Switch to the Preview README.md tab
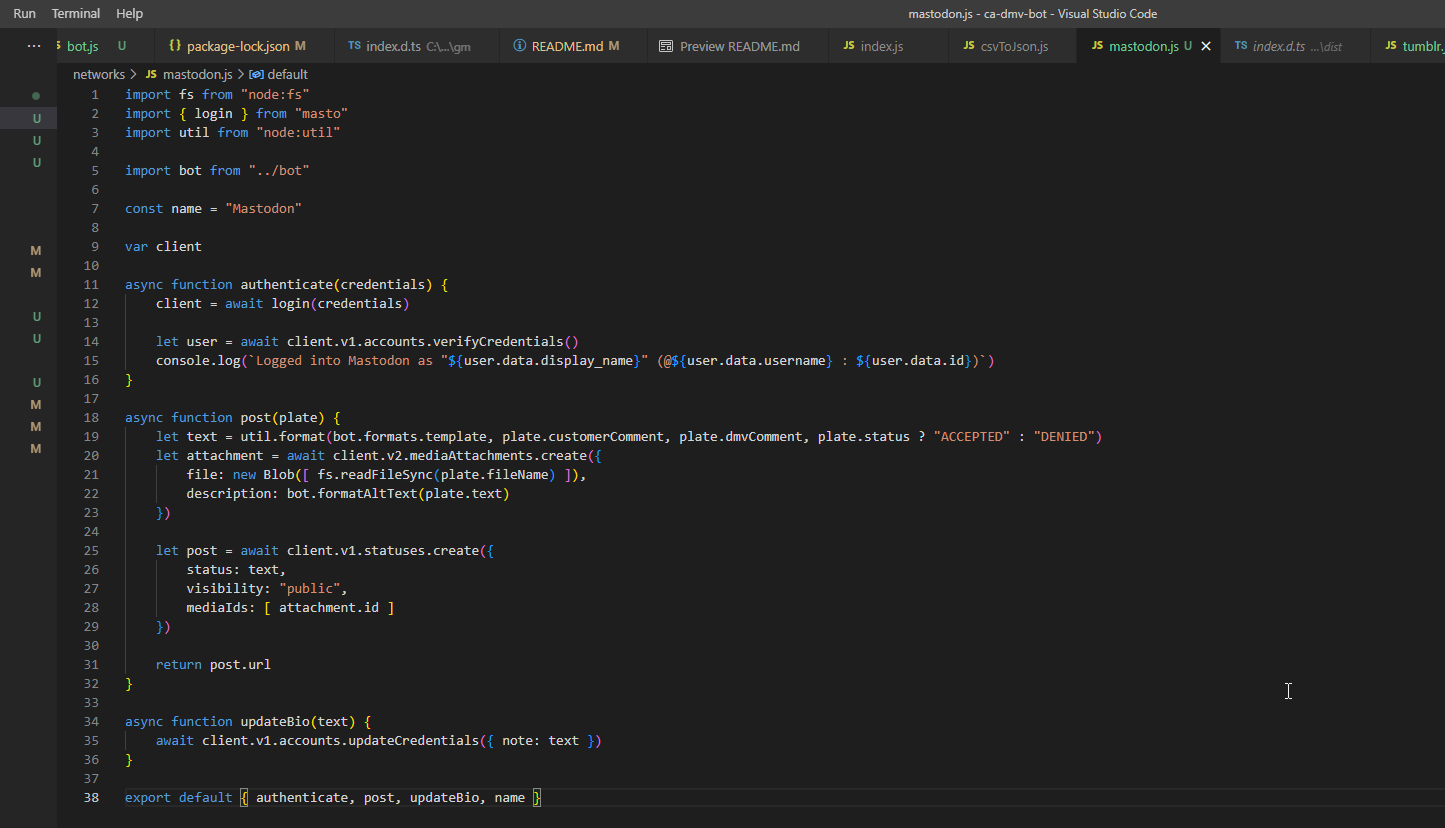Screen dimensions: 1445x828 (x=739, y=46)
